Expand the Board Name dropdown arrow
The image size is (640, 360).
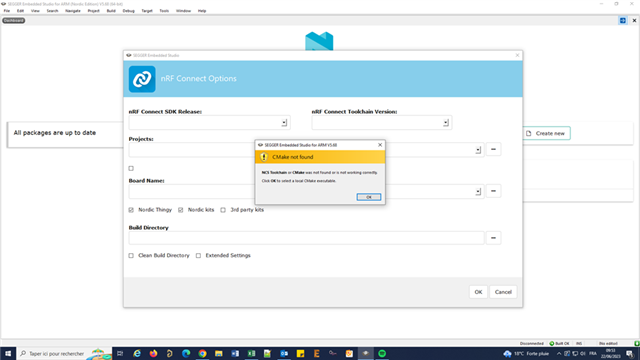pos(478,191)
